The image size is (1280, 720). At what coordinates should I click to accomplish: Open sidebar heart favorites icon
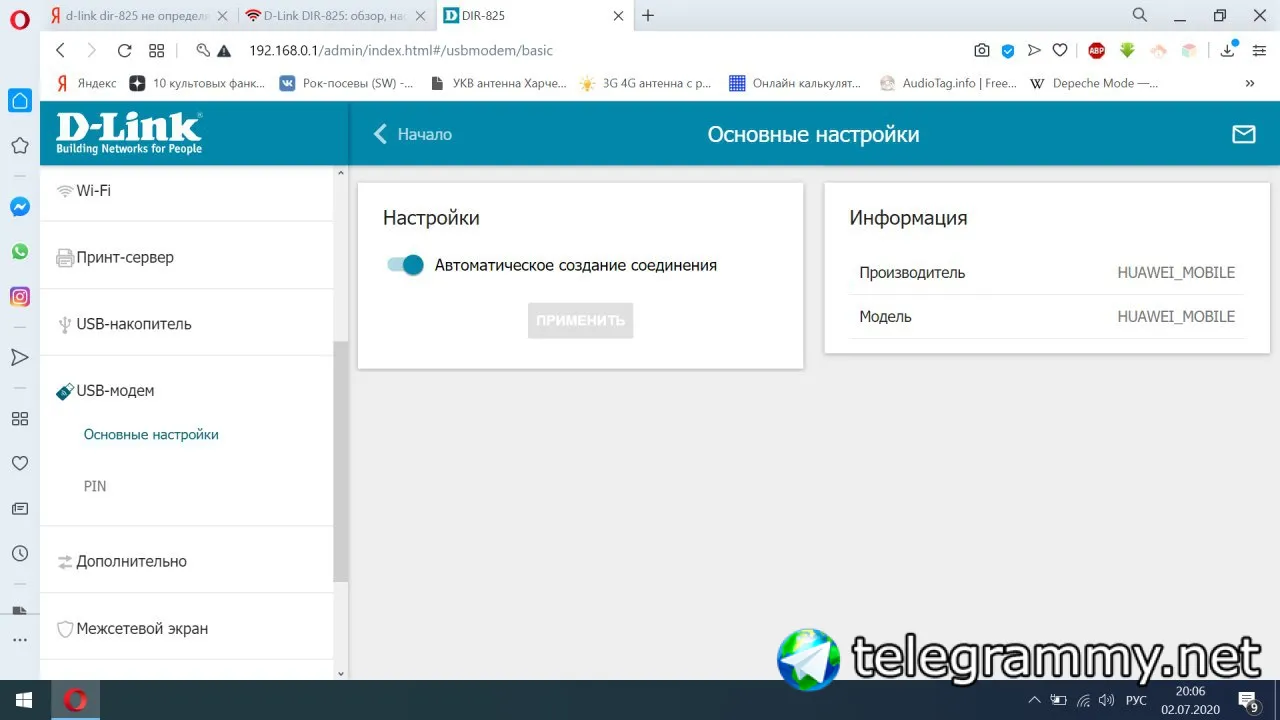coord(20,463)
